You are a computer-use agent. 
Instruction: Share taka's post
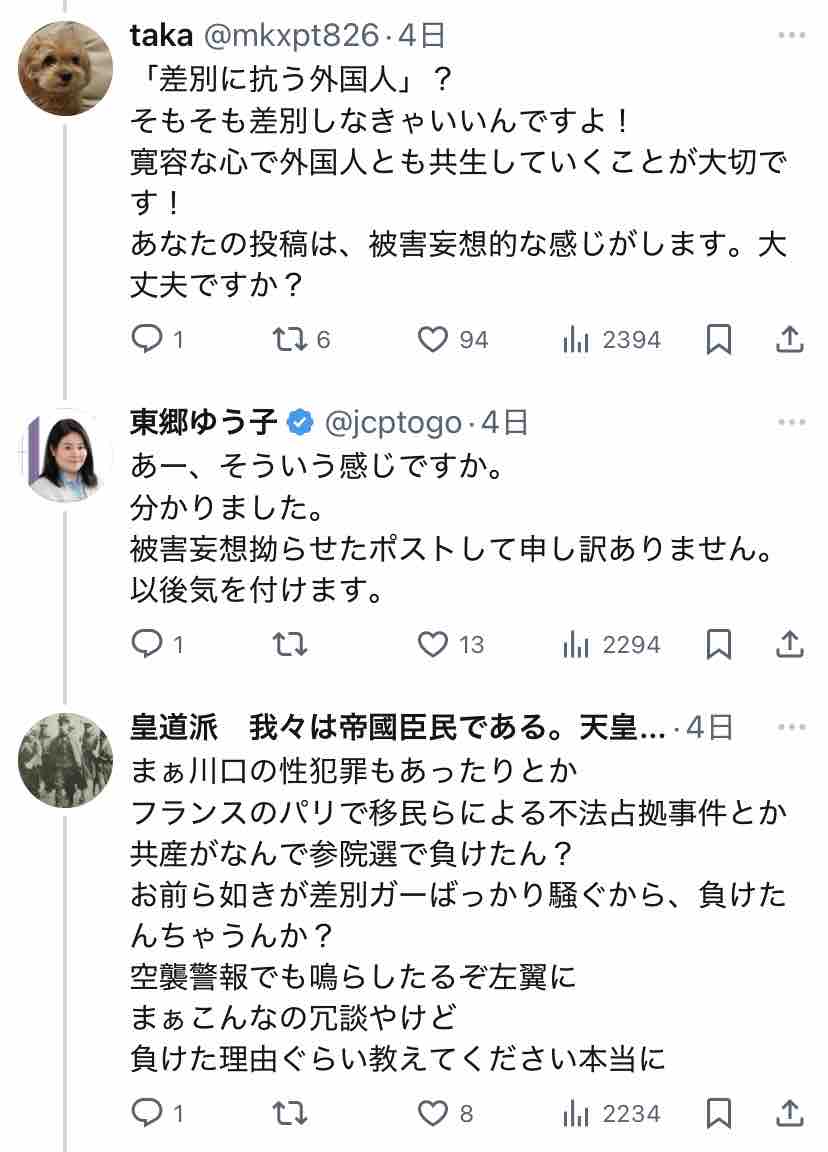point(790,340)
